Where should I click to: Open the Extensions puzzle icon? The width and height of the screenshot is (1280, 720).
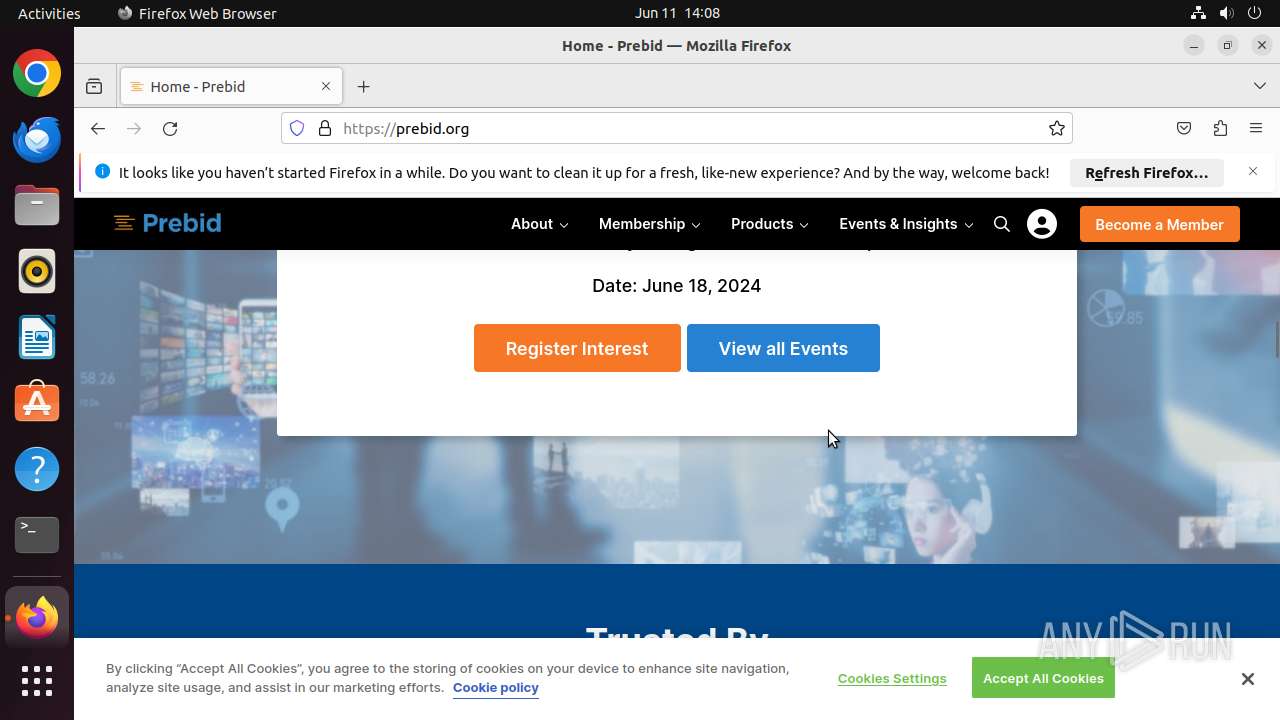point(1220,129)
